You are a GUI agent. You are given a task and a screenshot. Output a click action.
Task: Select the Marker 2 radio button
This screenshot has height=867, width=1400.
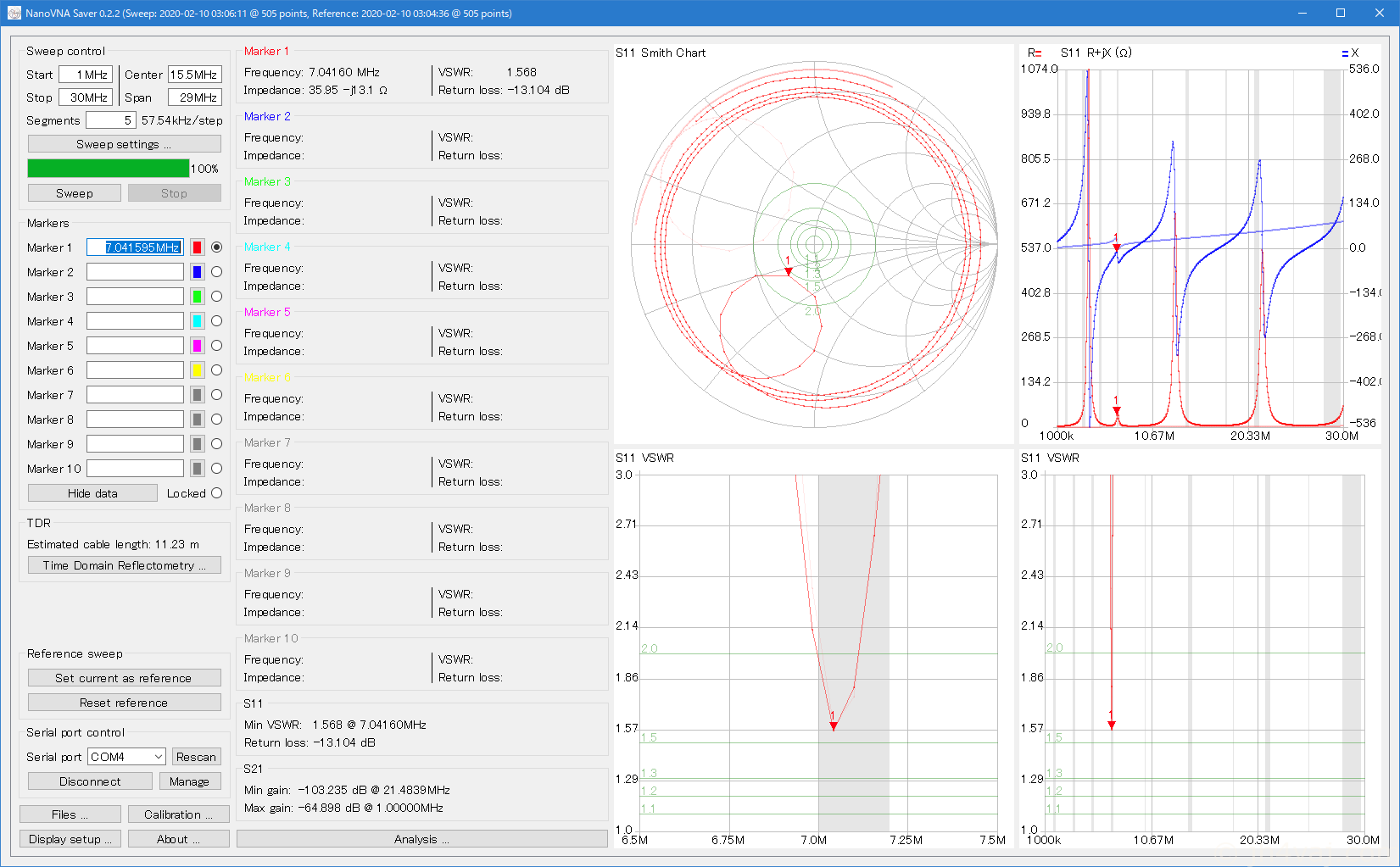[x=217, y=272]
